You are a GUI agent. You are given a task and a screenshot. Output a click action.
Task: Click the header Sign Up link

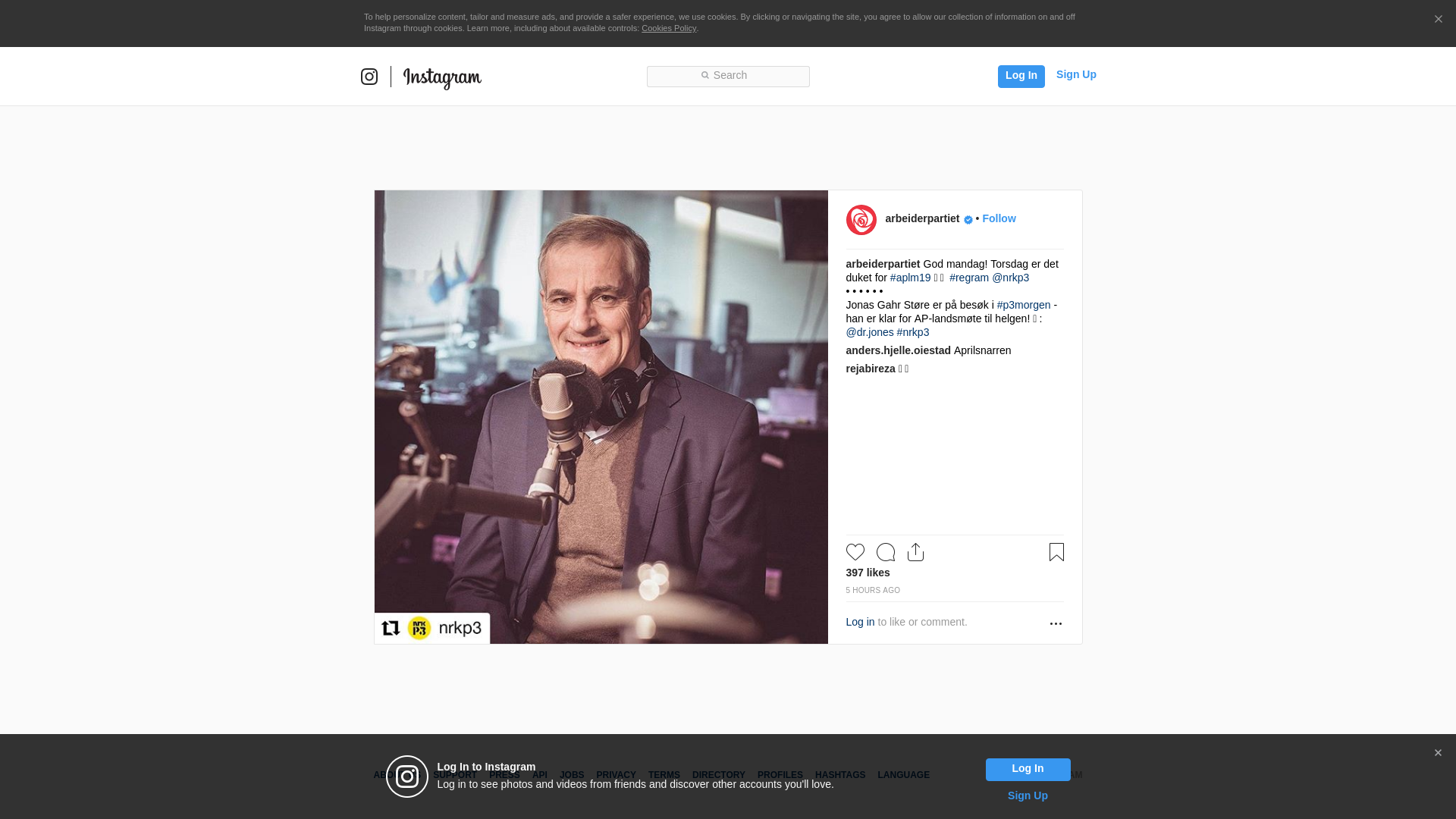pos(1075,74)
